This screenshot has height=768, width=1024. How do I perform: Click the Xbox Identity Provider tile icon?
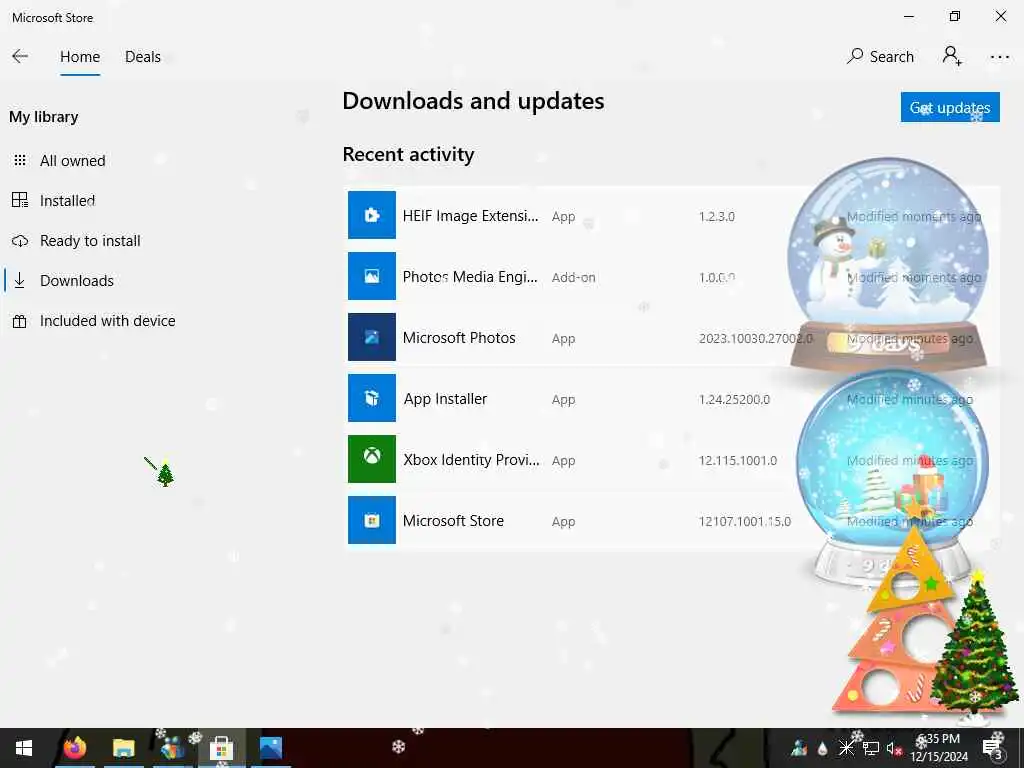372,459
